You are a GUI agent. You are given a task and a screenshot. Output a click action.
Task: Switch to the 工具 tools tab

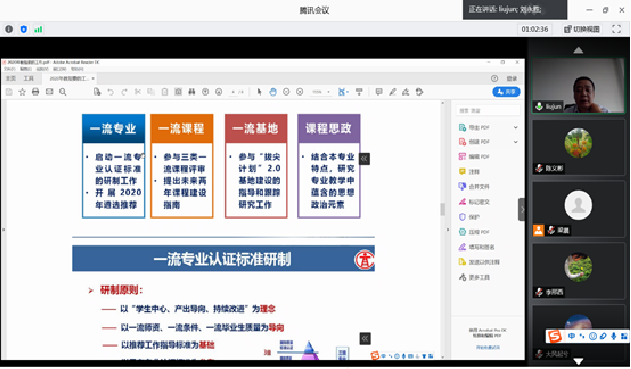29,78
